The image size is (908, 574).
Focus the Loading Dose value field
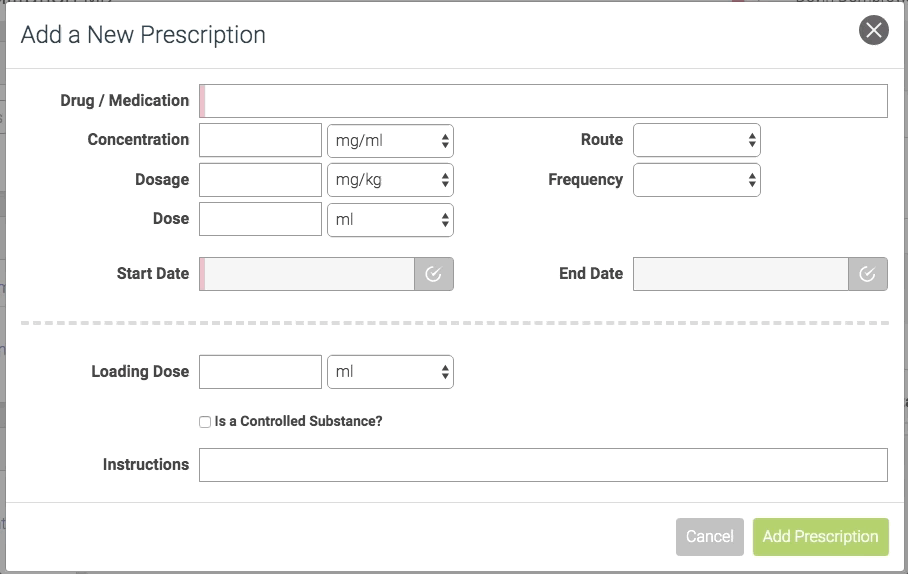point(261,372)
